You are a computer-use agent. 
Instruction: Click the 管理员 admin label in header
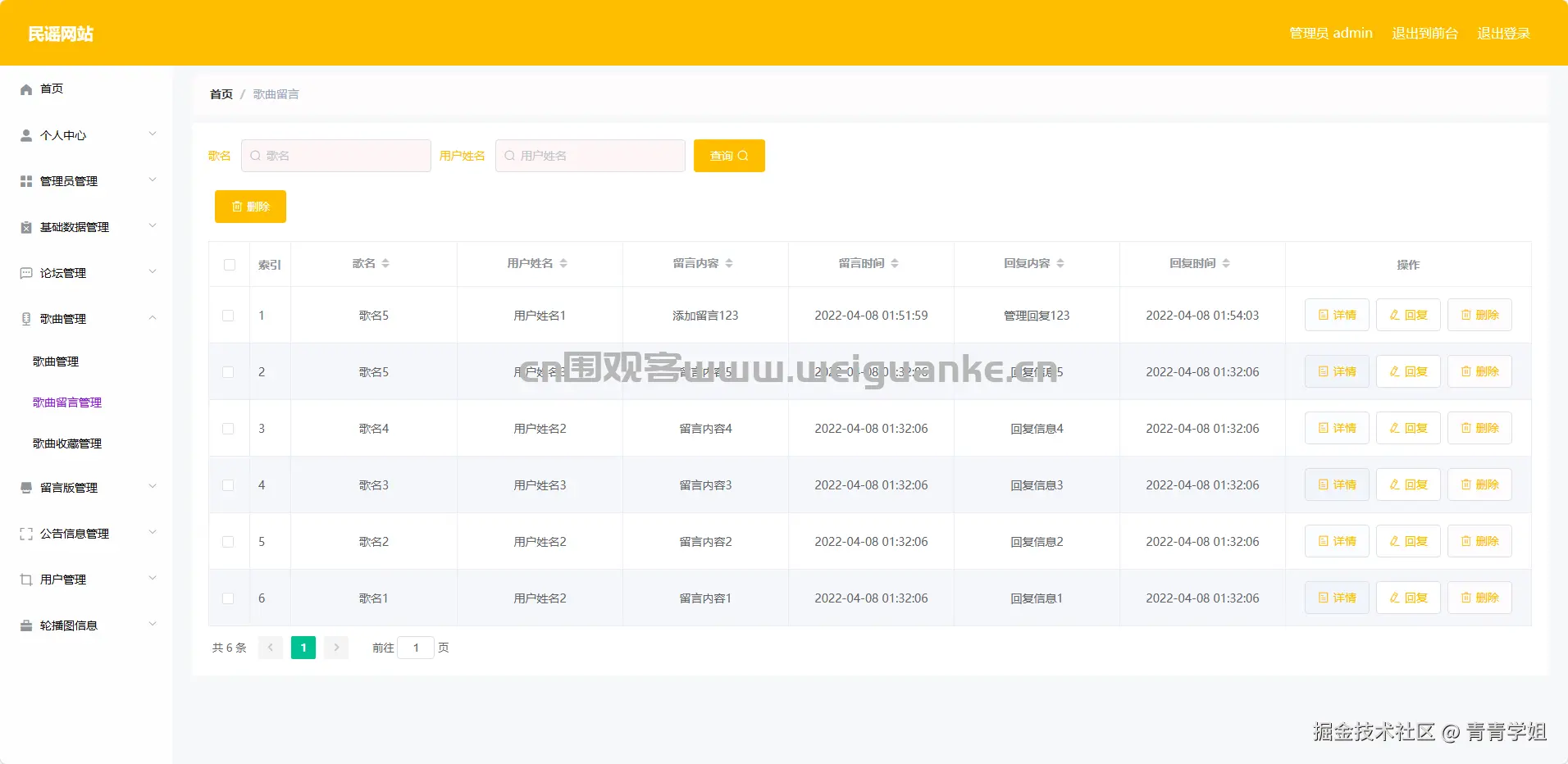1331,34
